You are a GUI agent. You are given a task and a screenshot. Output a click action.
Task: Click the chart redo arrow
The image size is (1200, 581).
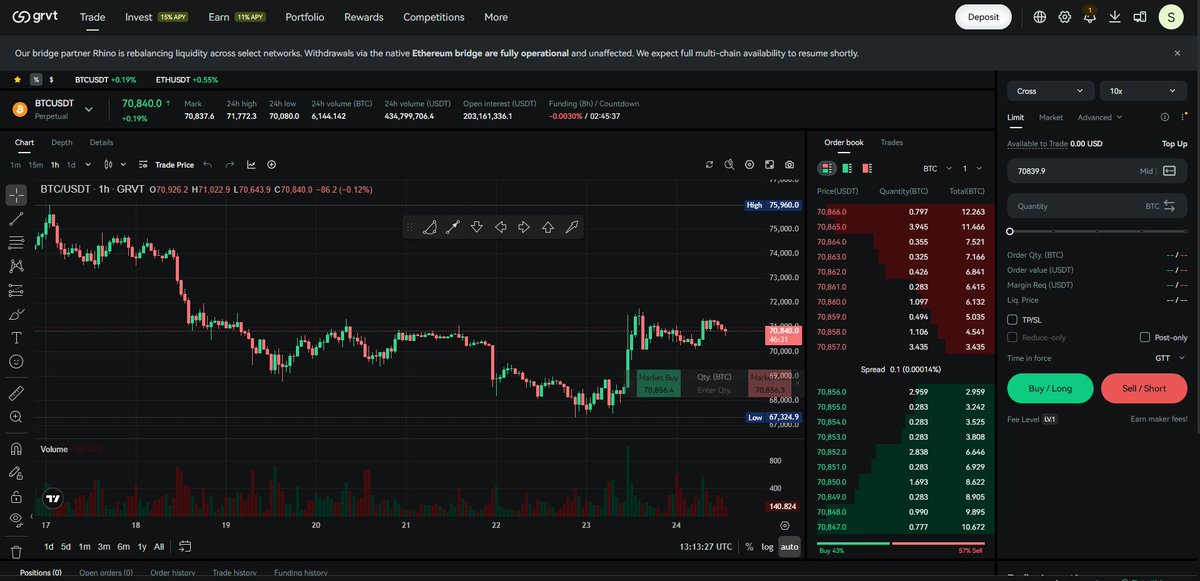tap(229, 164)
